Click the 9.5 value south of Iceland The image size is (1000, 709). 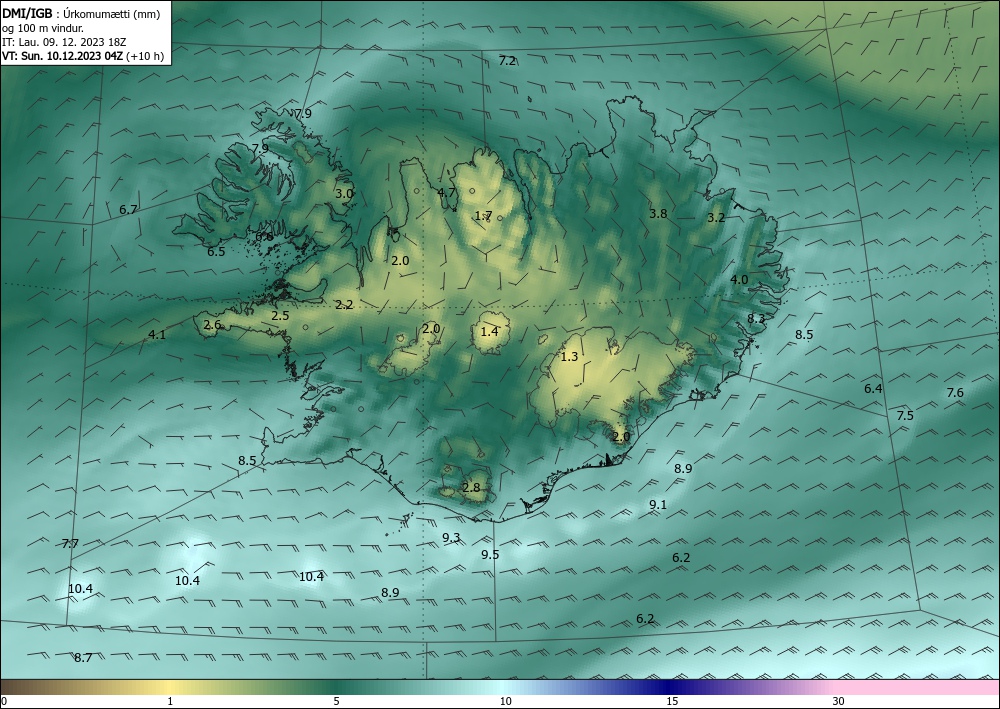tap(490, 555)
